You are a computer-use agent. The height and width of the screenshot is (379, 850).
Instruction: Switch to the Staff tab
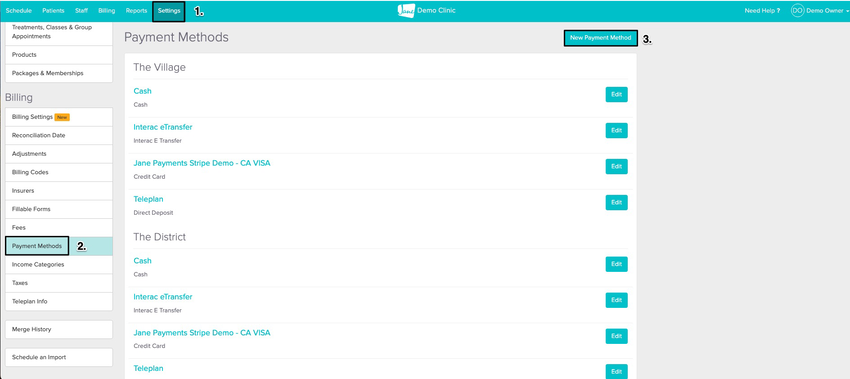tap(81, 11)
